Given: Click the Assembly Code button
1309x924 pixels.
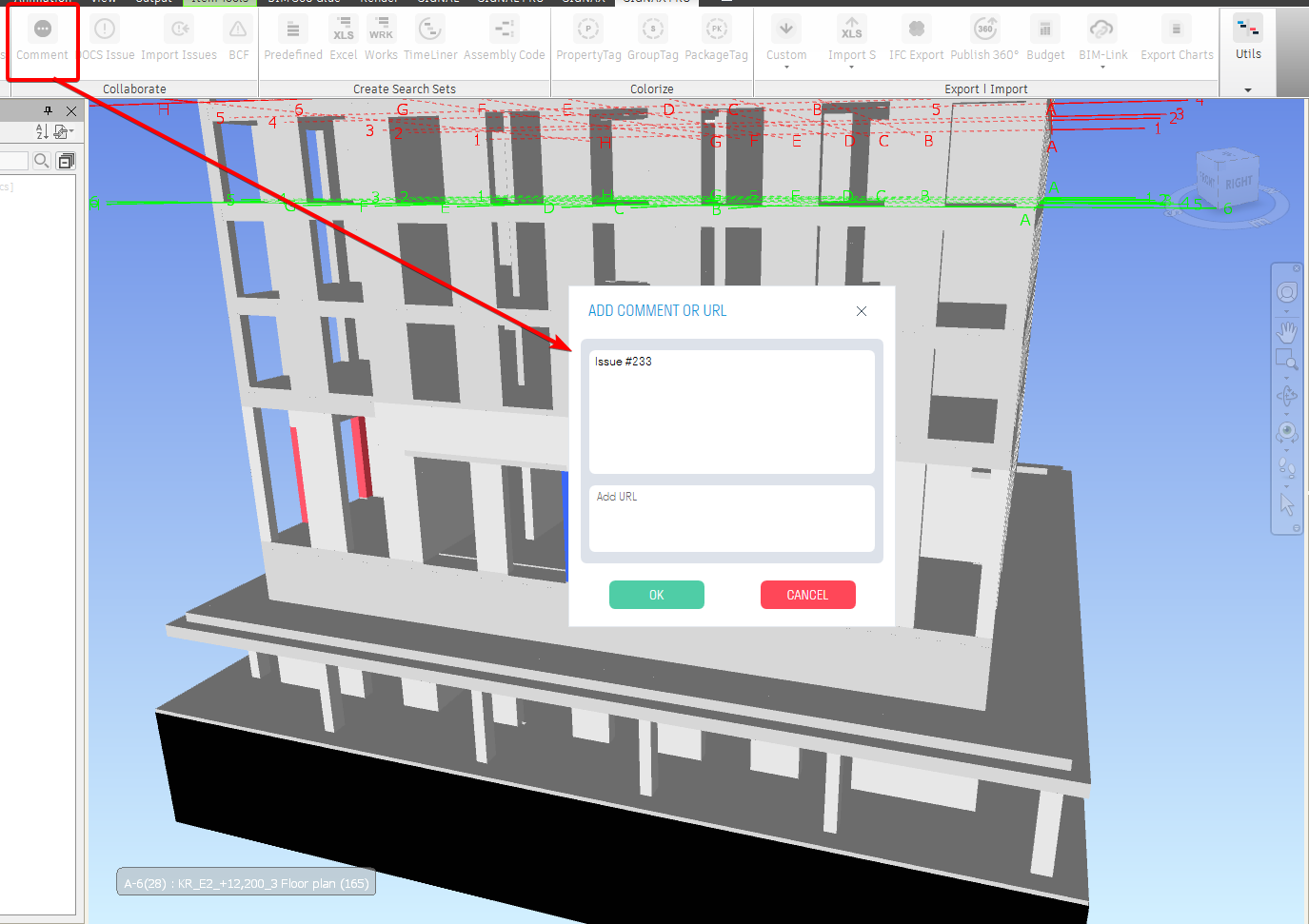Looking at the screenshot, I should point(505,40).
